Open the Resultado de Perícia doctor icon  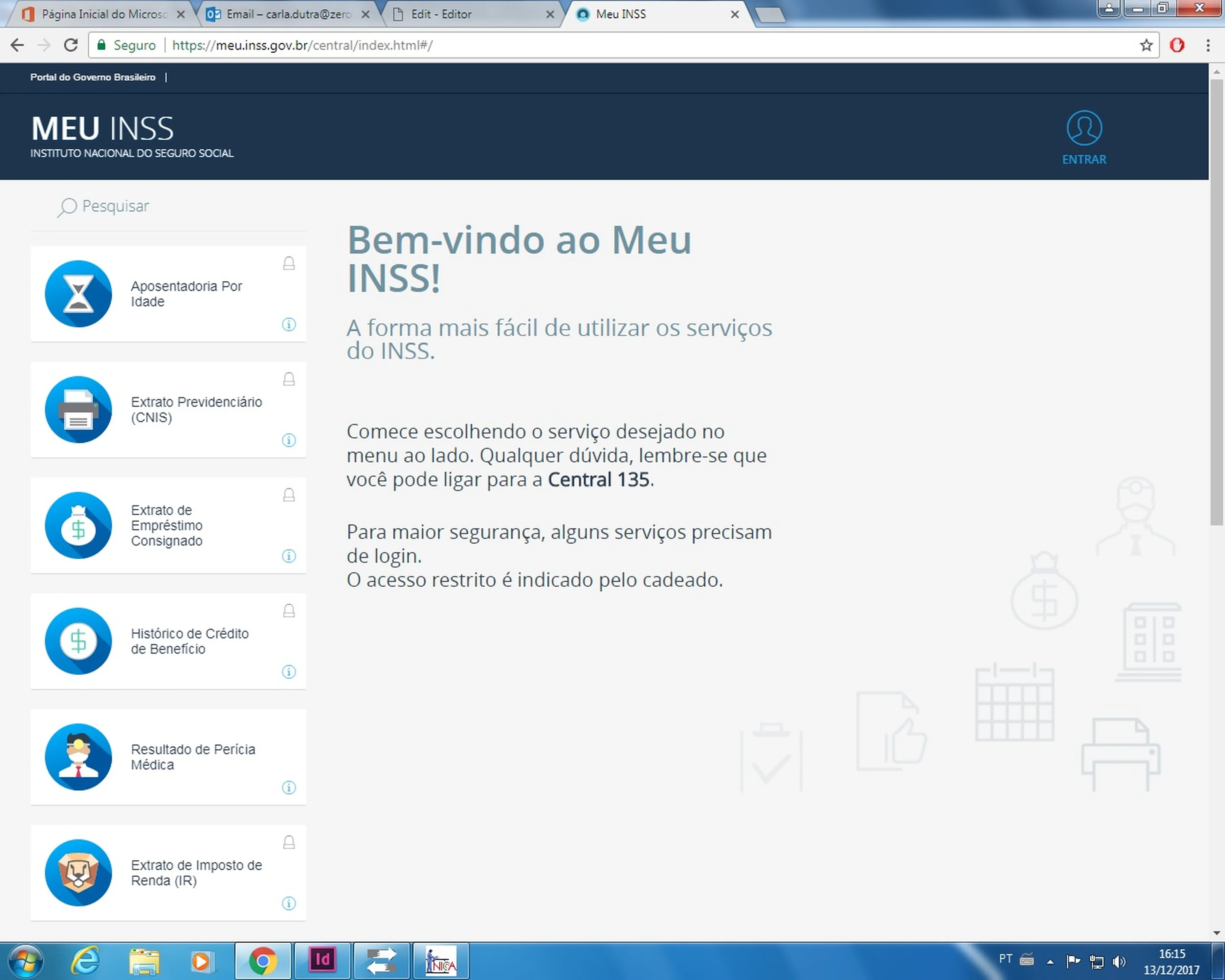click(x=78, y=757)
